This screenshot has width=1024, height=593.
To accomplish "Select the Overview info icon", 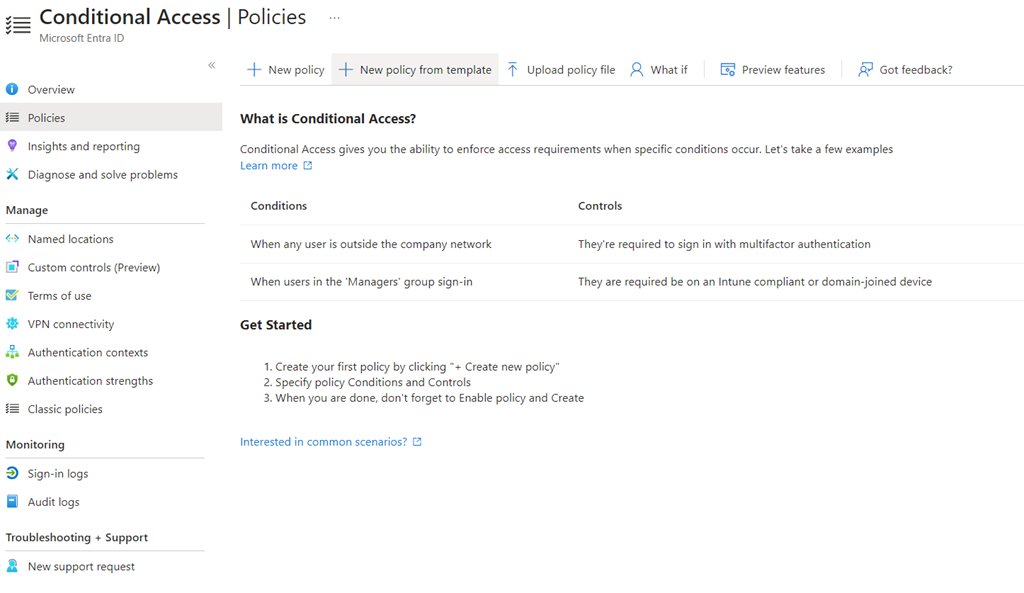I will (11, 89).
